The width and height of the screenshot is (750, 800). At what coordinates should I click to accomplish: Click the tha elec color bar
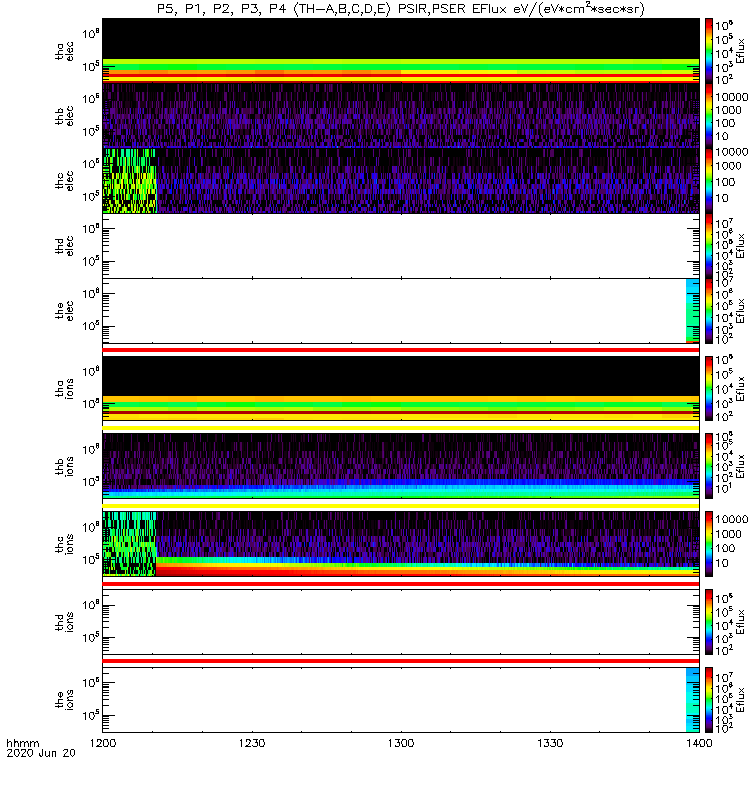[709, 51]
